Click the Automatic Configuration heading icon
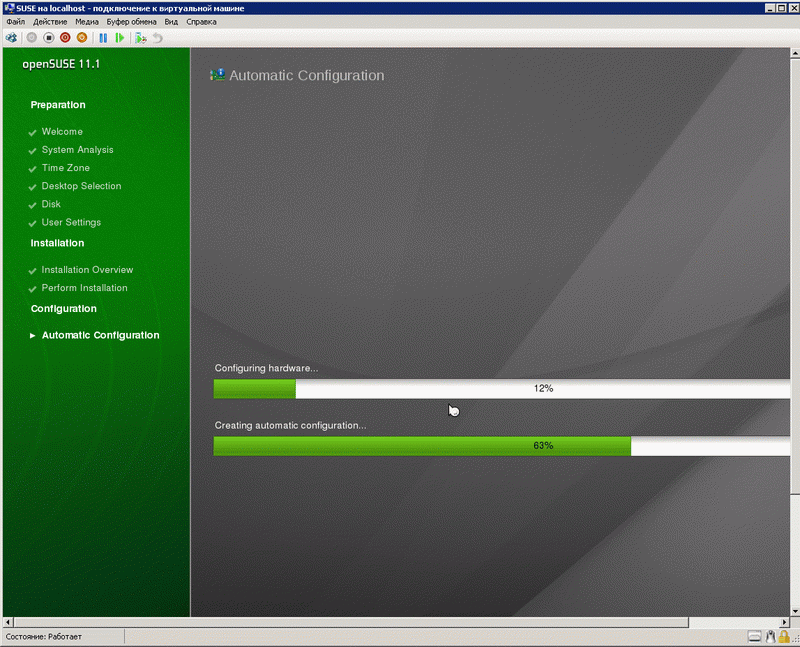Screen dimensions: 800x647 click(217, 75)
